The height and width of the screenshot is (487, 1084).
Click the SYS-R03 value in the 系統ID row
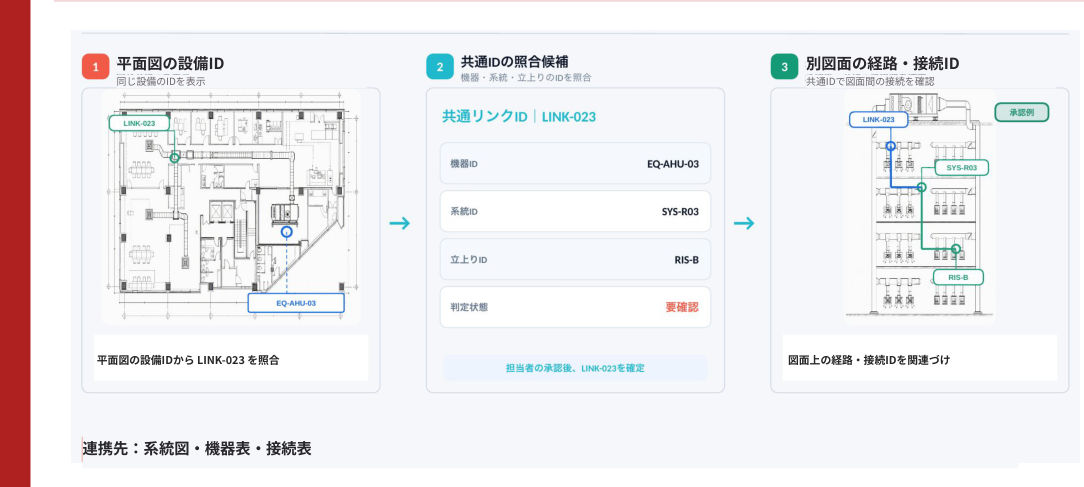pos(680,212)
